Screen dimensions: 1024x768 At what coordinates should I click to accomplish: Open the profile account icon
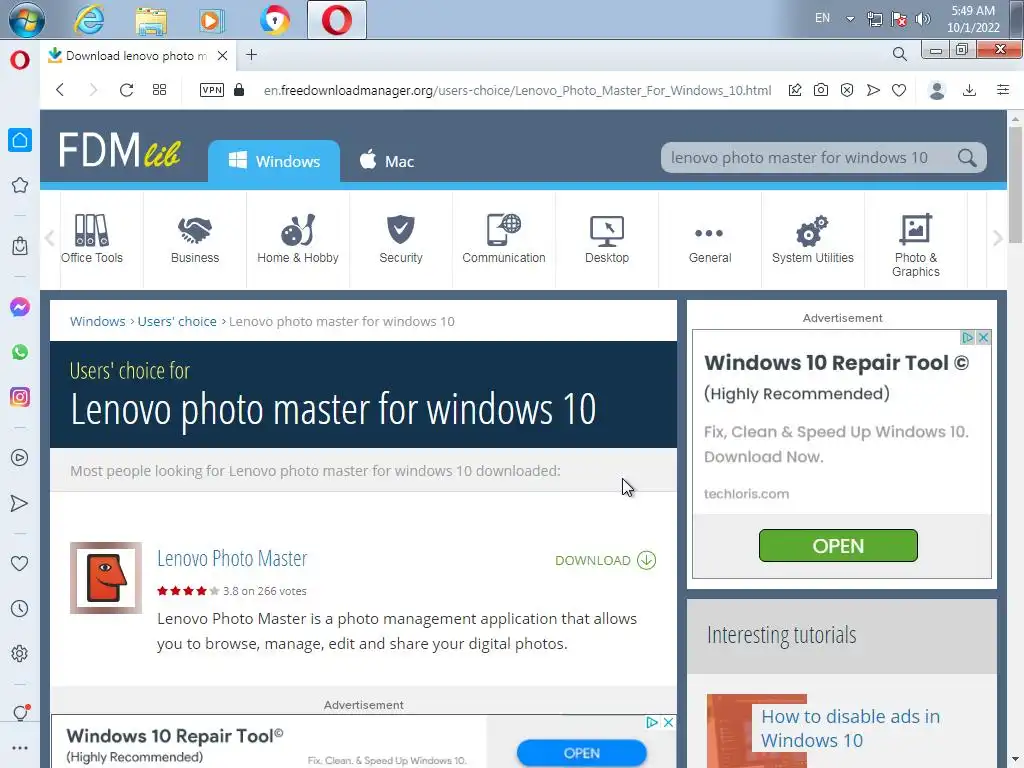click(937, 90)
